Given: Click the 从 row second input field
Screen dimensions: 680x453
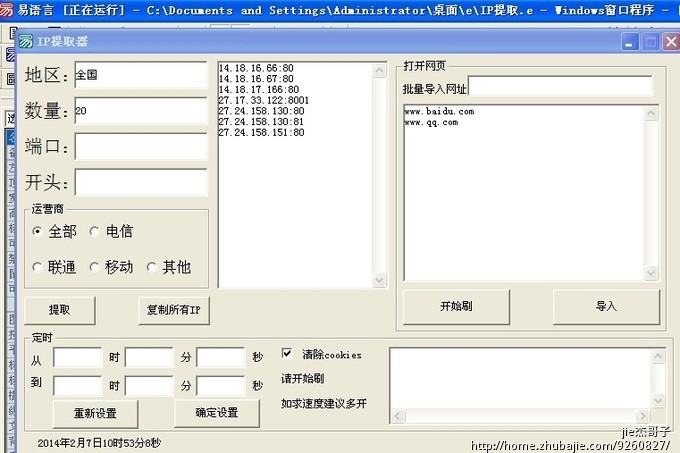Looking at the screenshot, I should [221, 357].
